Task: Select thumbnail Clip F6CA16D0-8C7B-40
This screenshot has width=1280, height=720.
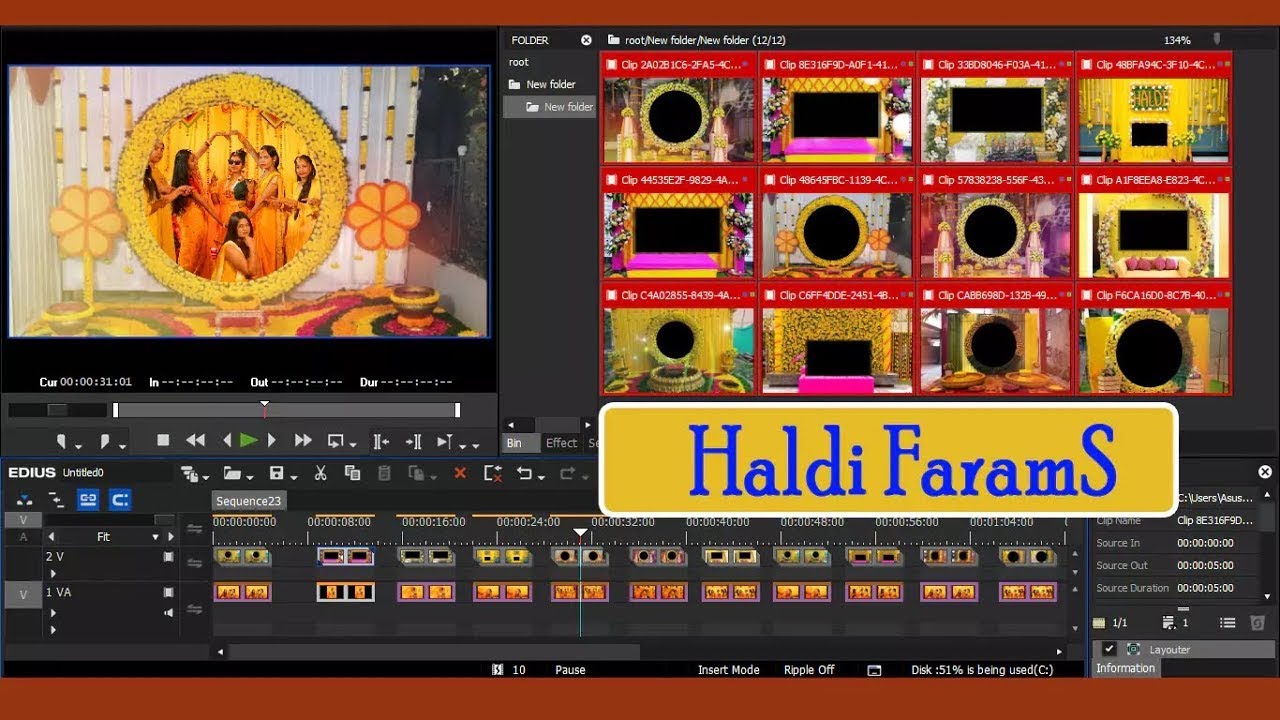Action: [1154, 338]
